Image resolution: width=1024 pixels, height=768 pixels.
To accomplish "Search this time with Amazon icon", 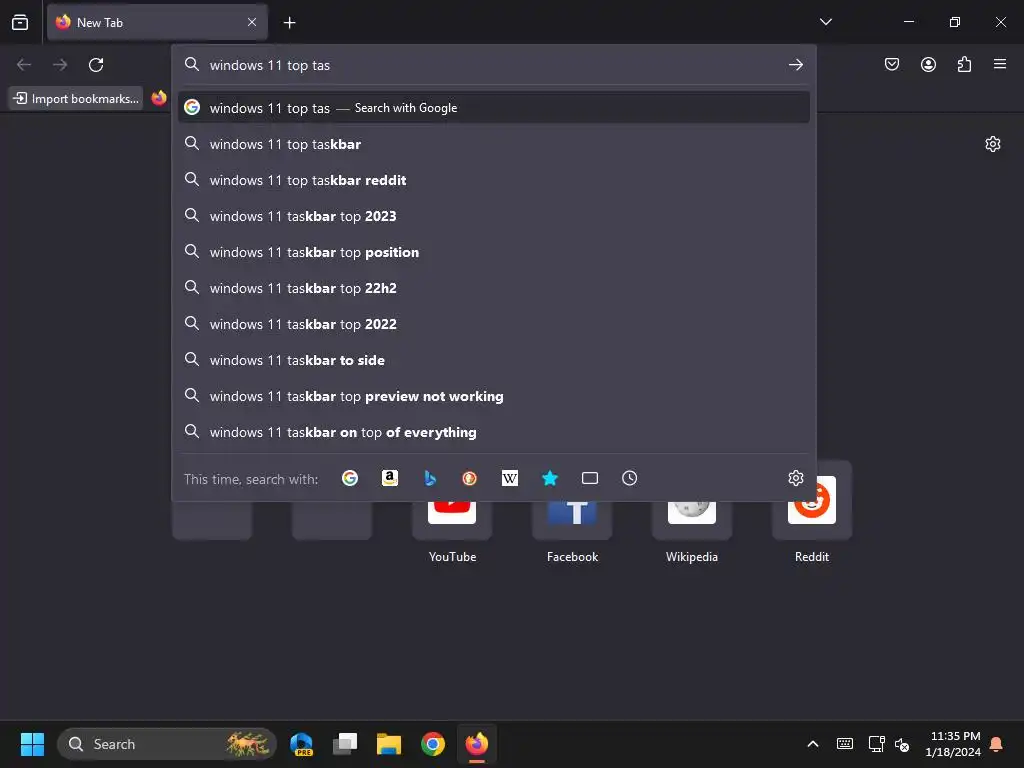I will (390, 479).
